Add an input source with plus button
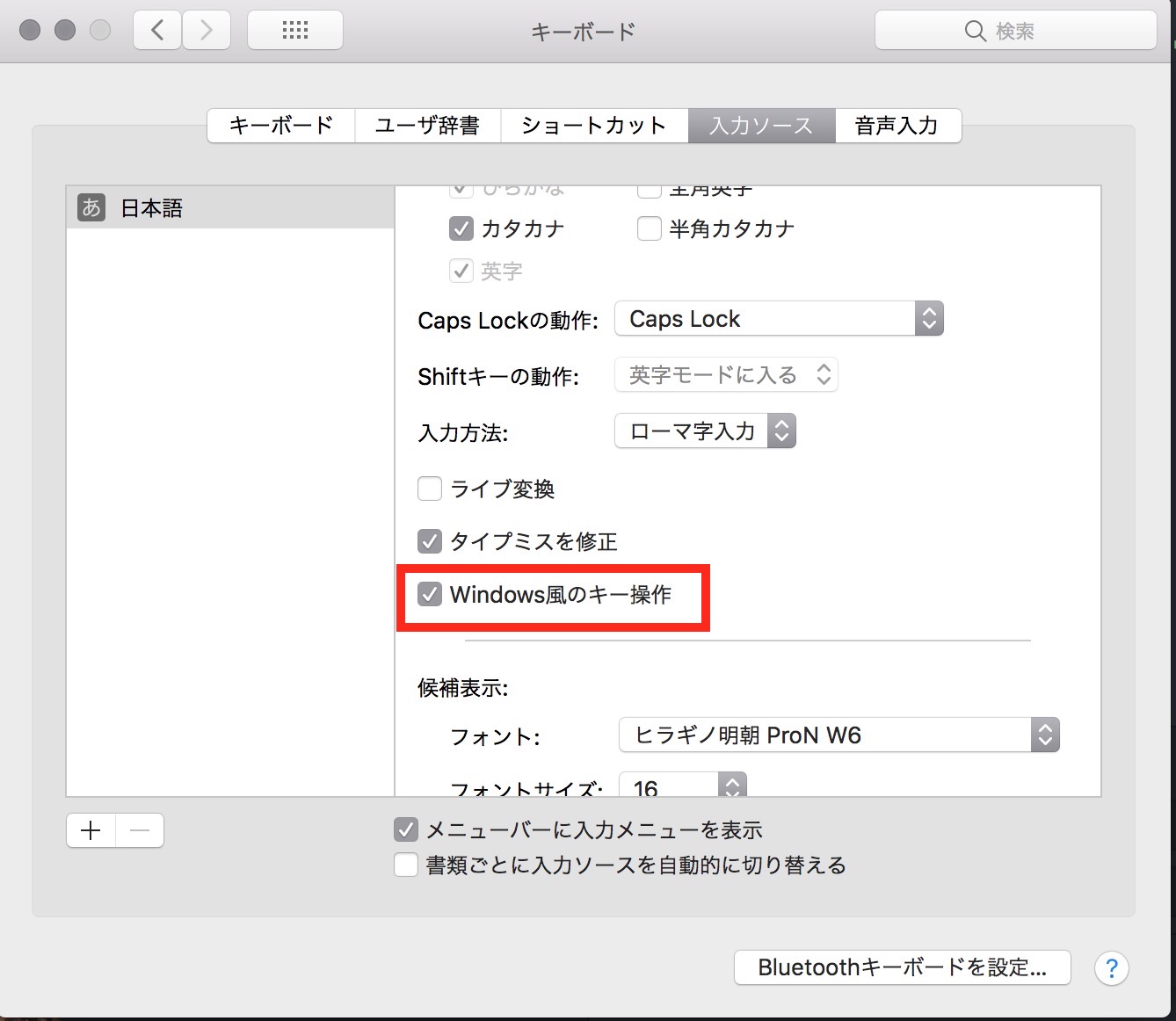Screen dimensions: 1176x1021 point(91,830)
